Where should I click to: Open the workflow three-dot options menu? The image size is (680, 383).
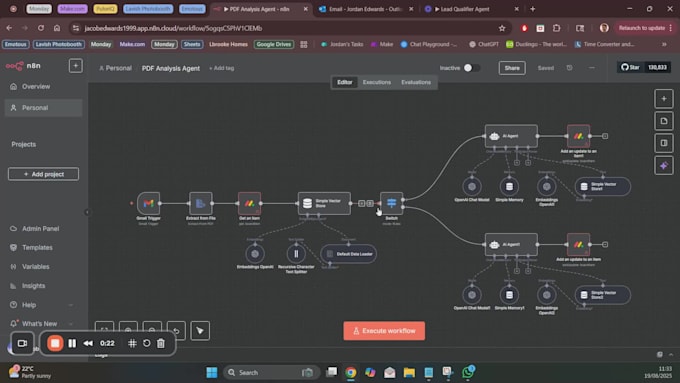[x=592, y=68]
